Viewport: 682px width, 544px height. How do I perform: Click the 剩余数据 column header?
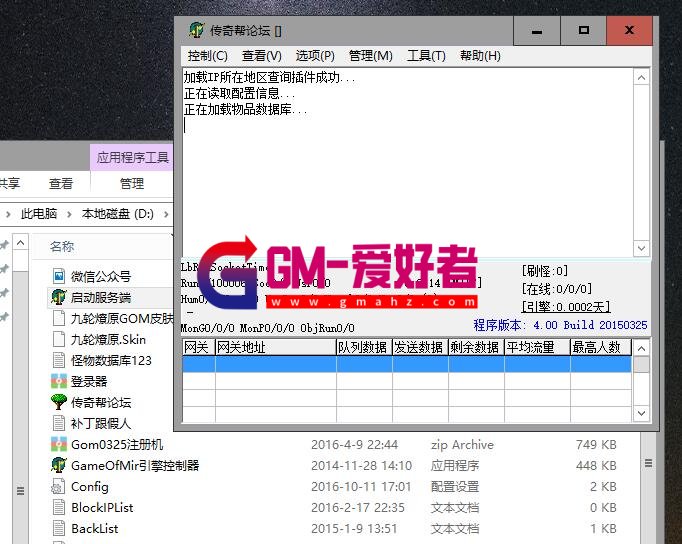click(476, 347)
